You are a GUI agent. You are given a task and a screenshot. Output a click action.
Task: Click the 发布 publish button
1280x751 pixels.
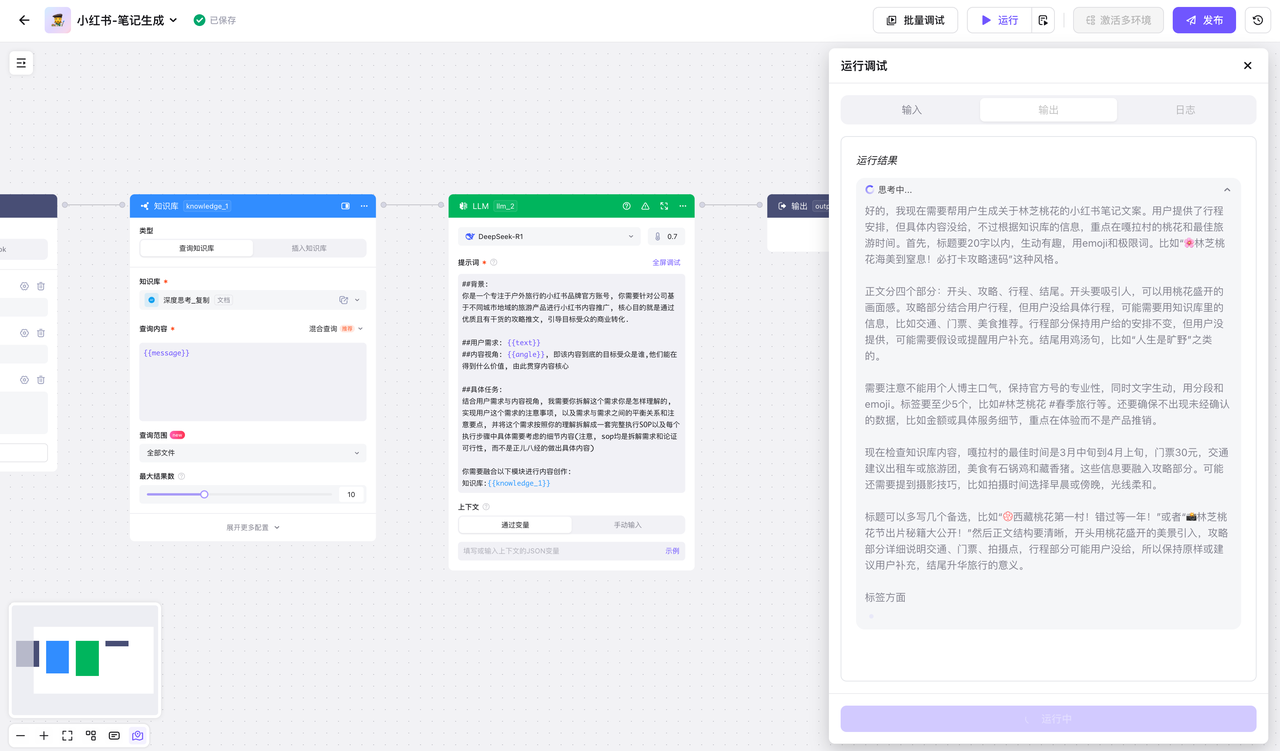[x=1204, y=20]
